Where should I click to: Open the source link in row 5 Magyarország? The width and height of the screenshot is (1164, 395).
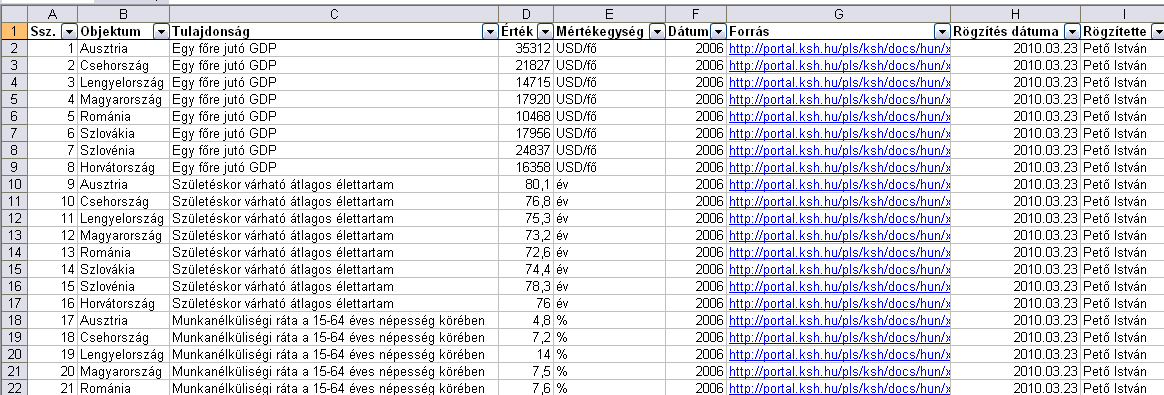(840, 99)
